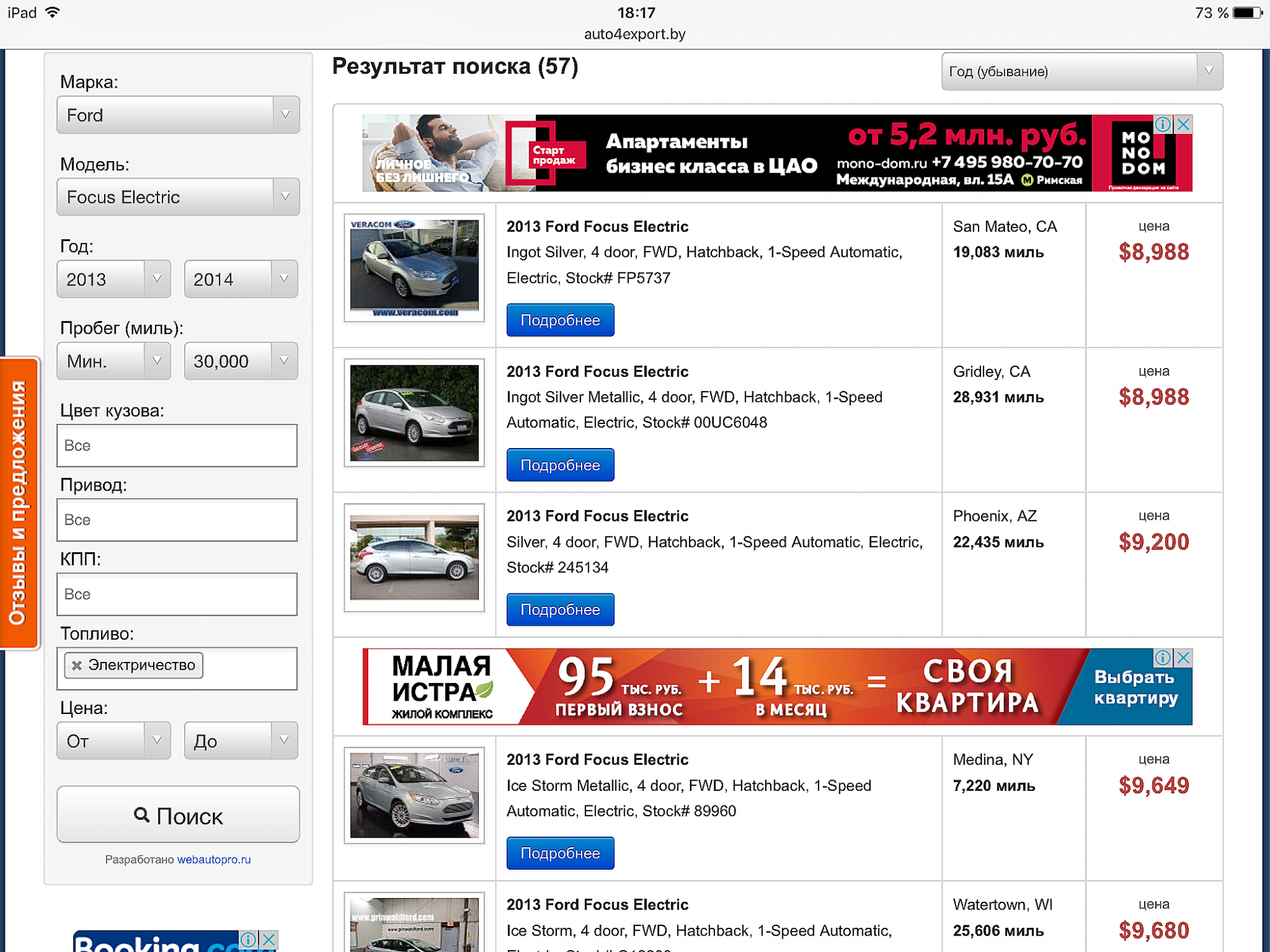Click the Booking.com ad info icon
Image resolution: width=1270 pixels, height=952 pixels.
click(248, 939)
